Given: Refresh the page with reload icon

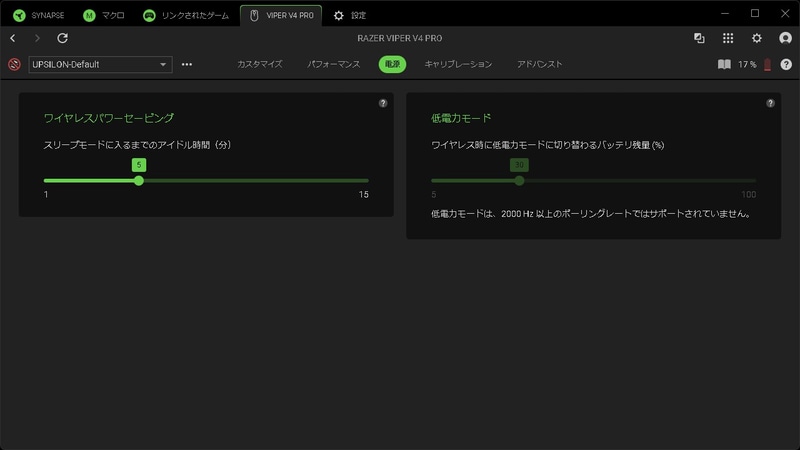Looking at the screenshot, I should [62, 38].
